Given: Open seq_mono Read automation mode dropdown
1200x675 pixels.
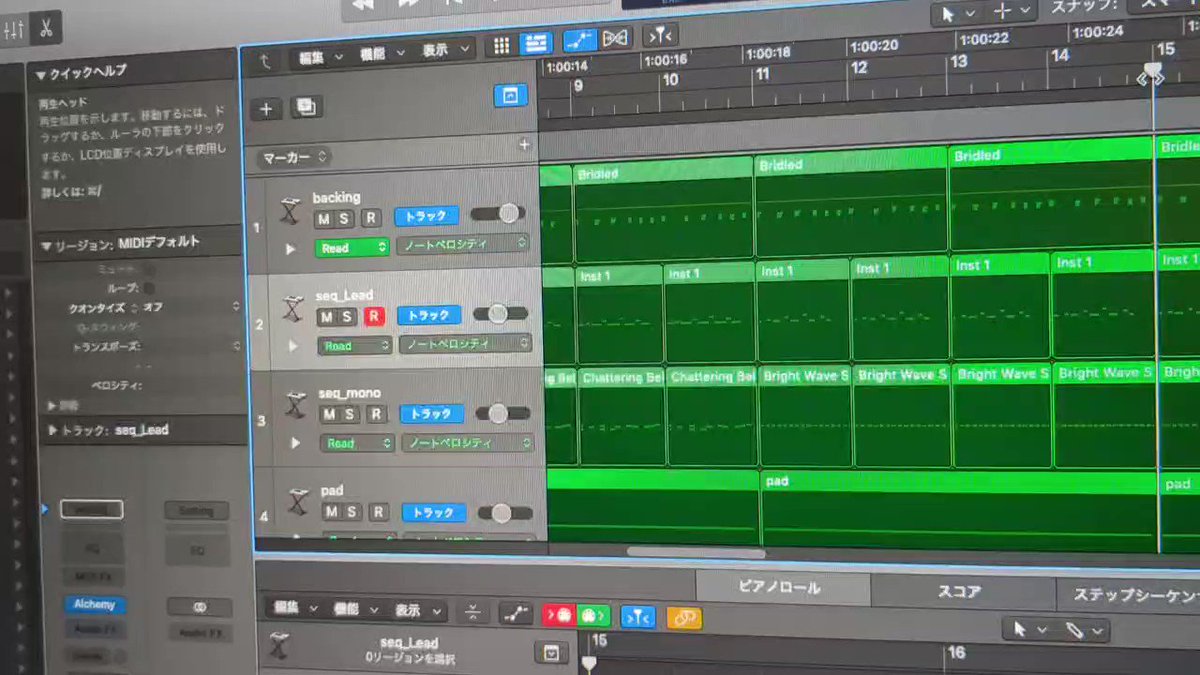Looking at the screenshot, I should (357, 443).
